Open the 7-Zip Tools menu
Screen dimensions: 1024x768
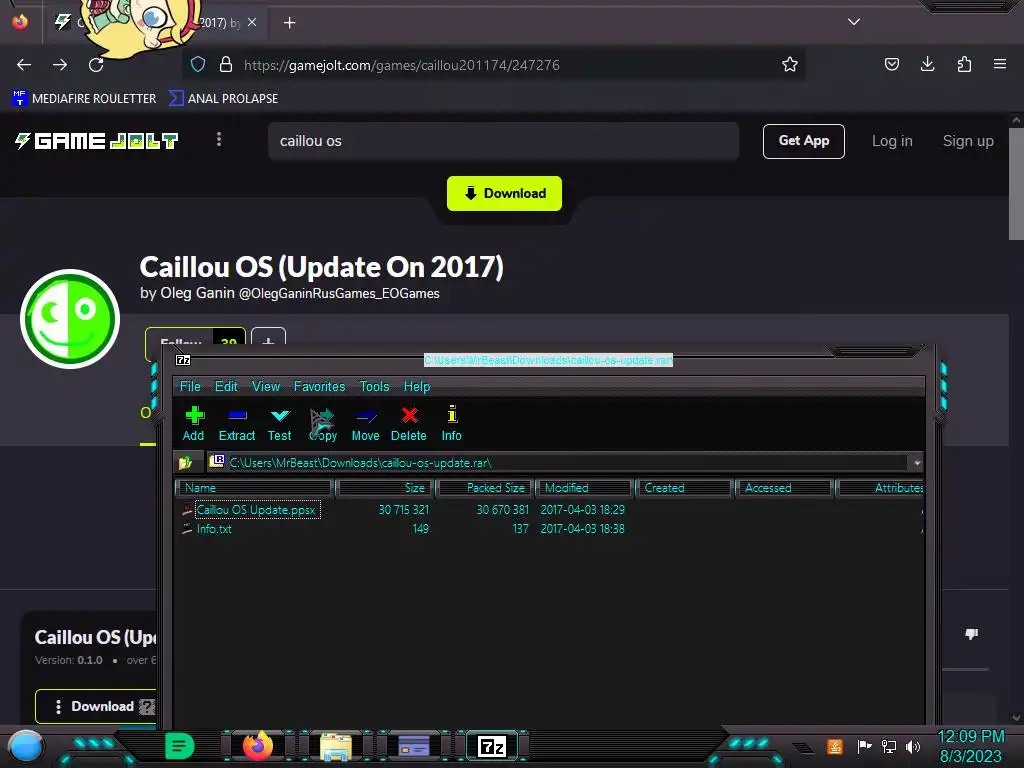374,386
